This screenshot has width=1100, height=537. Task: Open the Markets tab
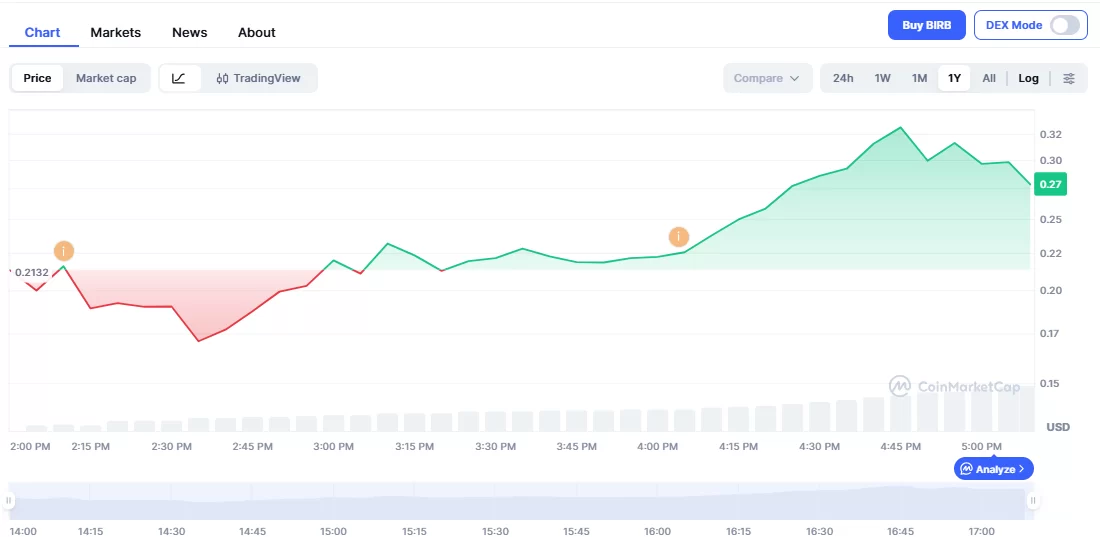click(116, 32)
